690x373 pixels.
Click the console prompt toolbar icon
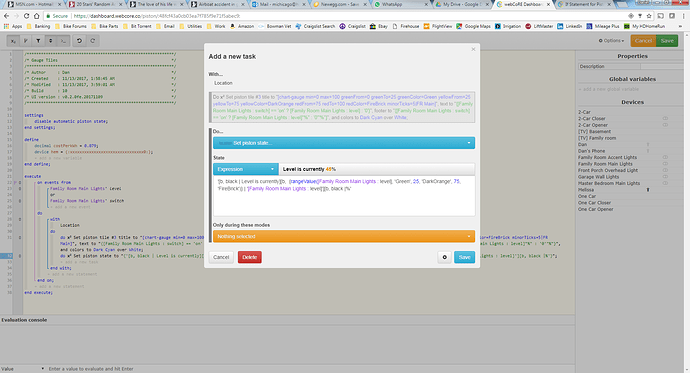click(63, 41)
